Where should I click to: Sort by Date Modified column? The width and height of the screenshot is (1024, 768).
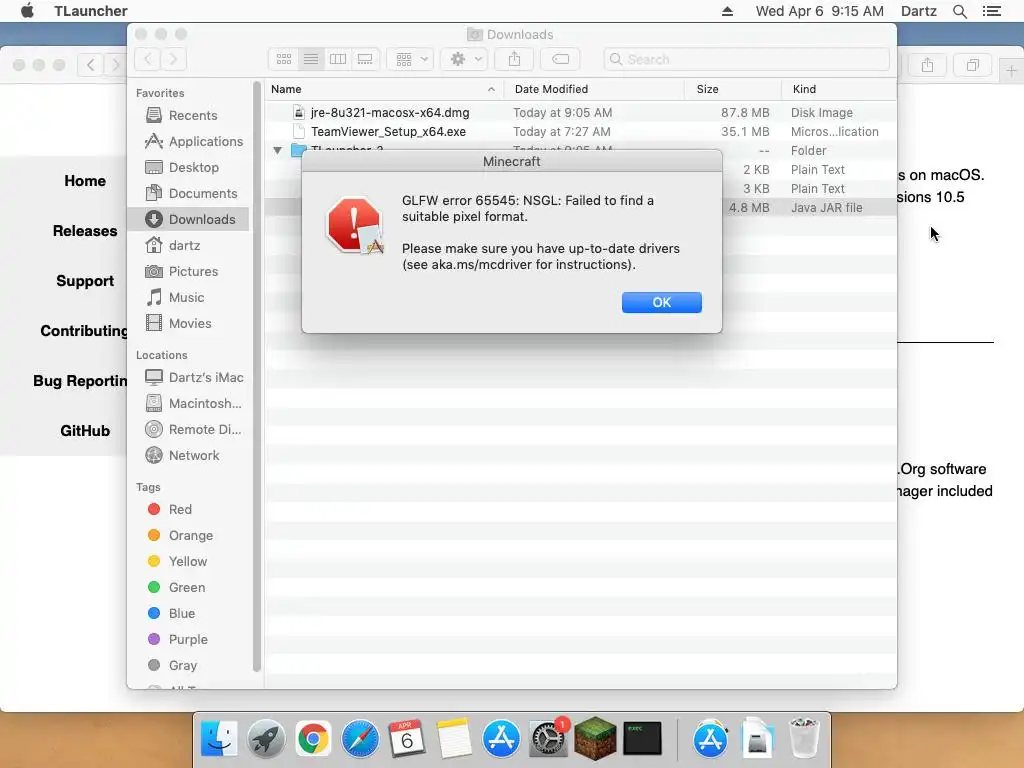click(594, 89)
